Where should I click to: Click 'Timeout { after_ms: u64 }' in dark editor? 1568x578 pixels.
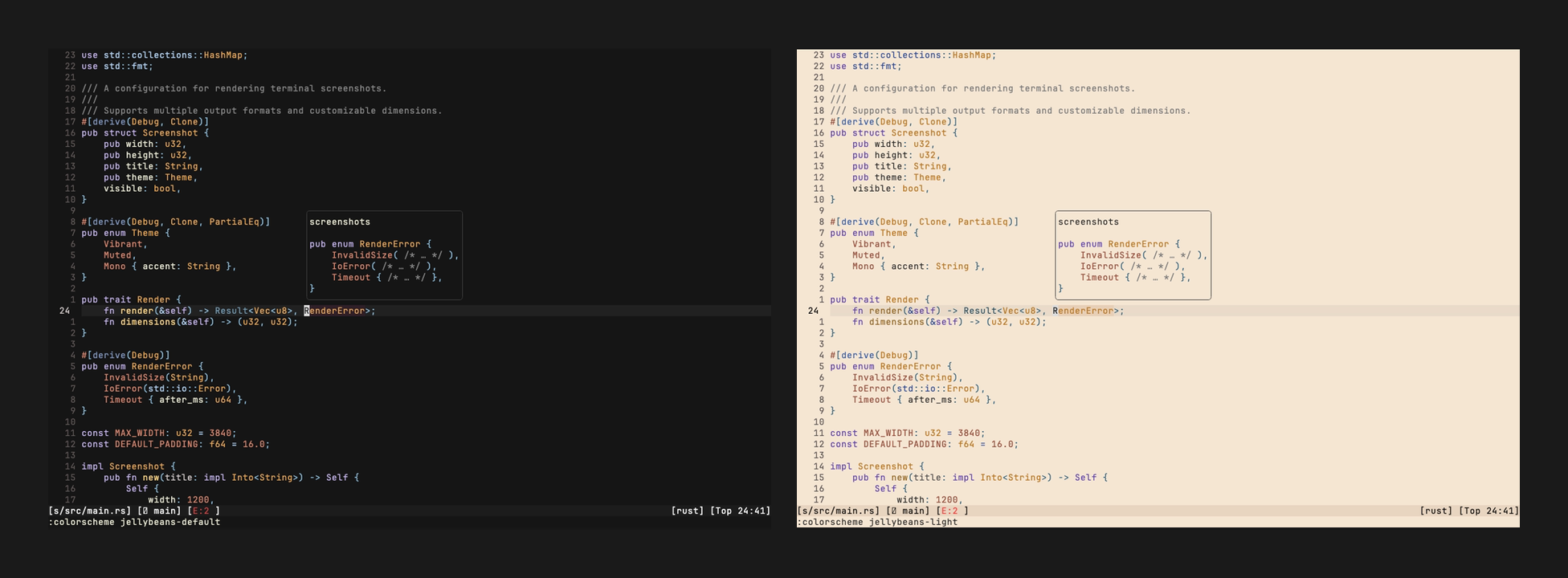click(x=175, y=400)
